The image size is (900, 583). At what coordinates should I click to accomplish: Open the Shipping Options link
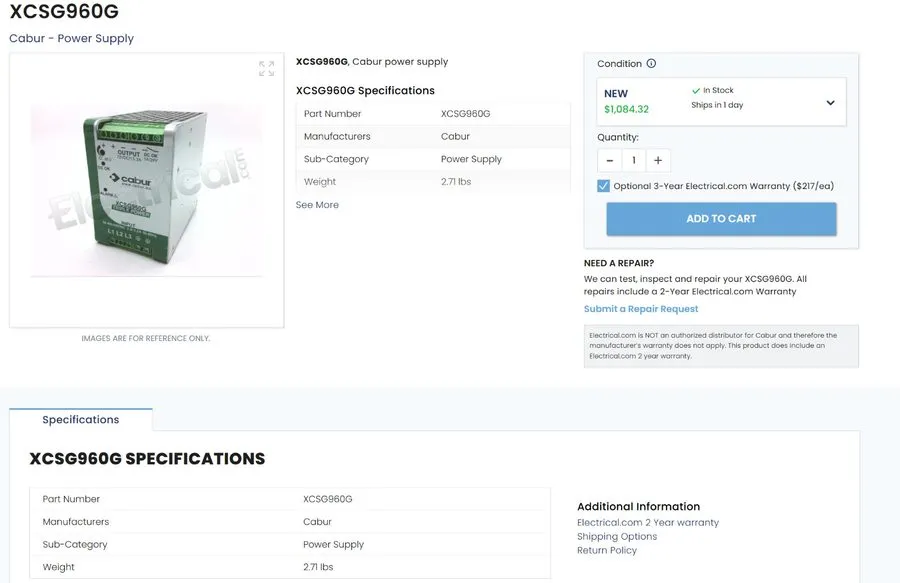(x=617, y=537)
